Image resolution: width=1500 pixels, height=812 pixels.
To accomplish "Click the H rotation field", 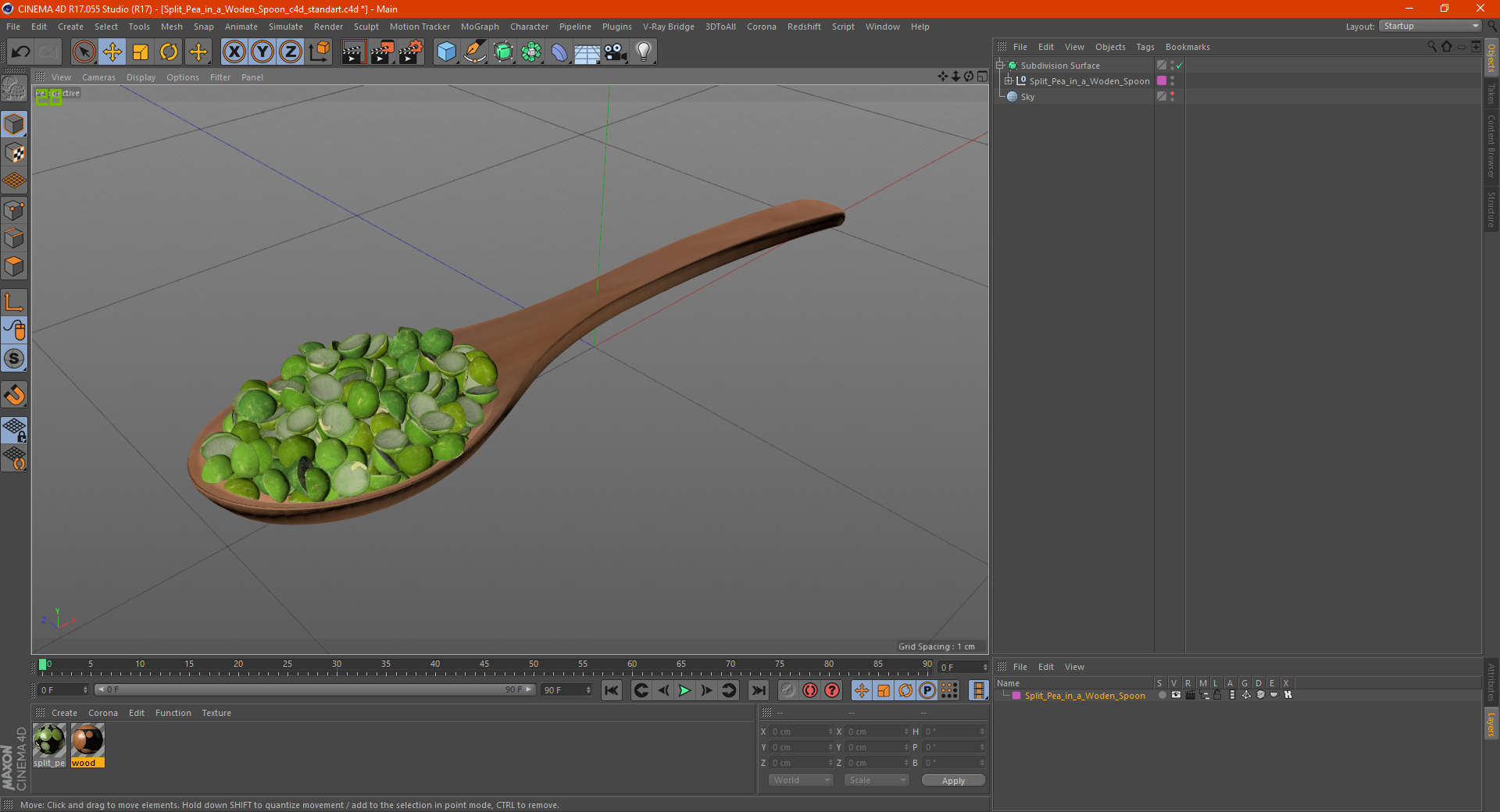I will click(954, 732).
